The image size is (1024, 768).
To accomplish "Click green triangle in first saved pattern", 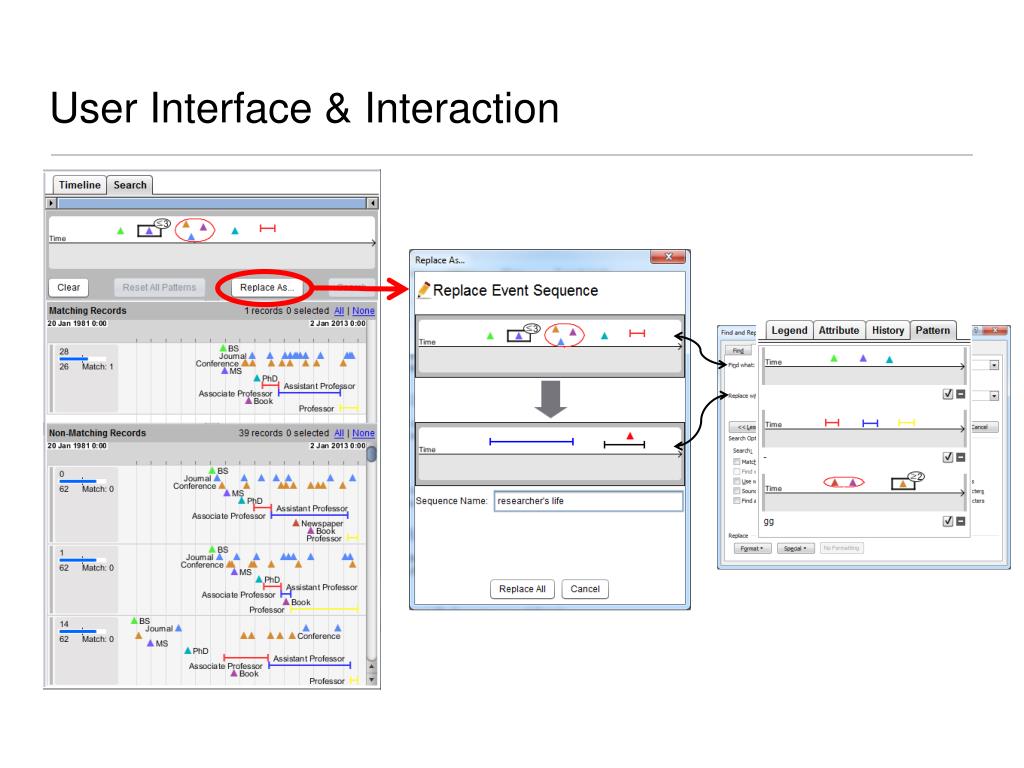I will (833, 358).
